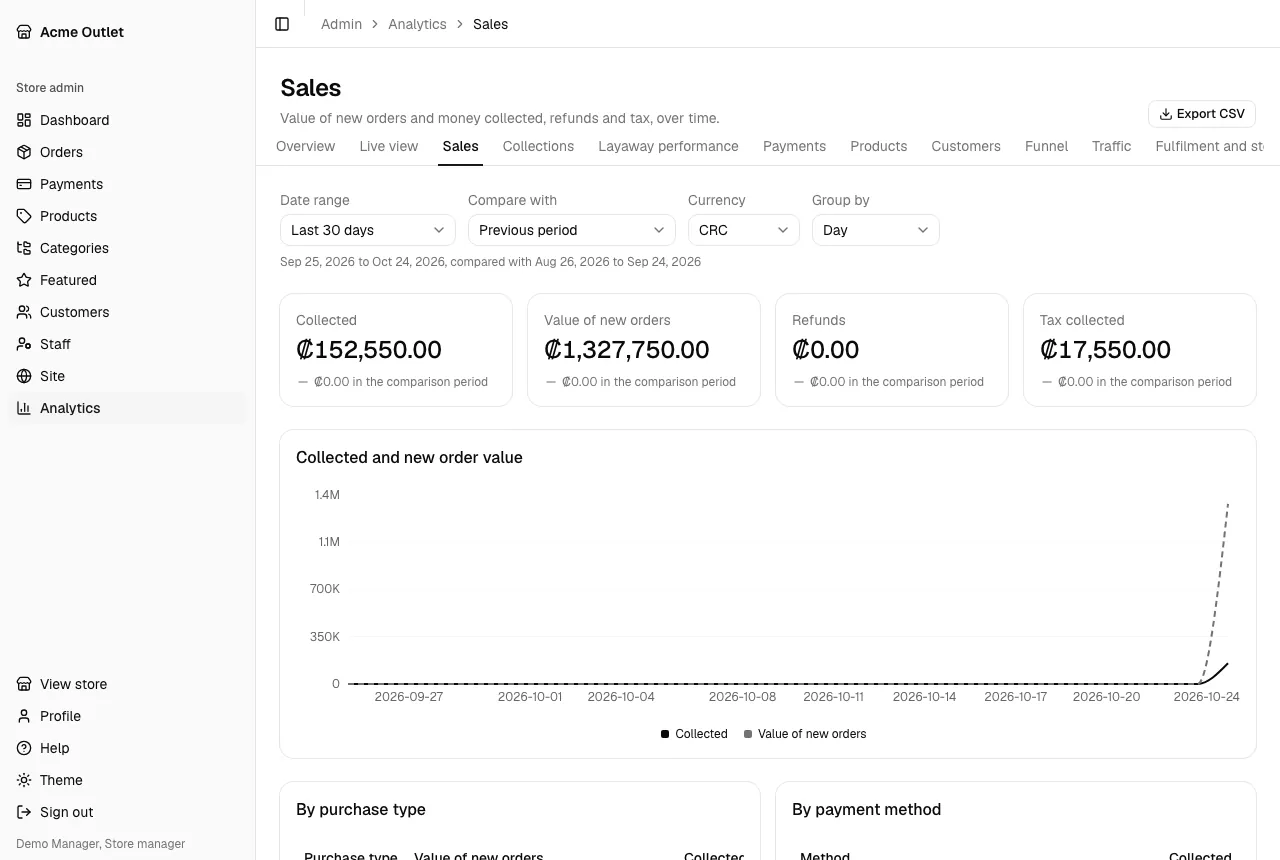The height and width of the screenshot is (860, 1280).
Task: Click the Orders box icon
Action: (24, 152)
